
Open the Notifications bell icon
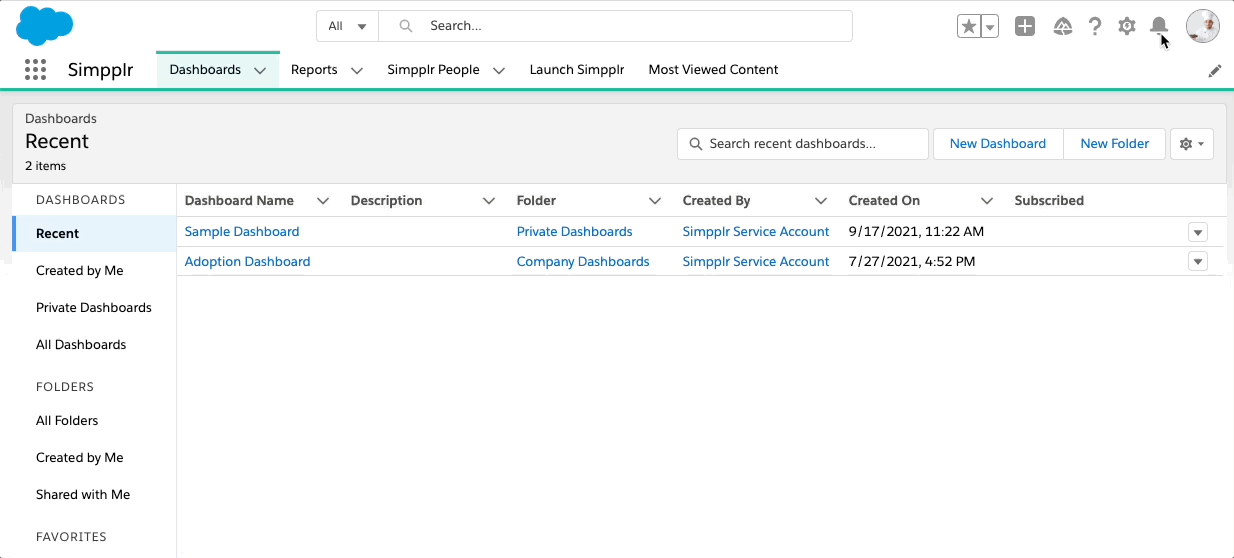tap(1159, 27)
